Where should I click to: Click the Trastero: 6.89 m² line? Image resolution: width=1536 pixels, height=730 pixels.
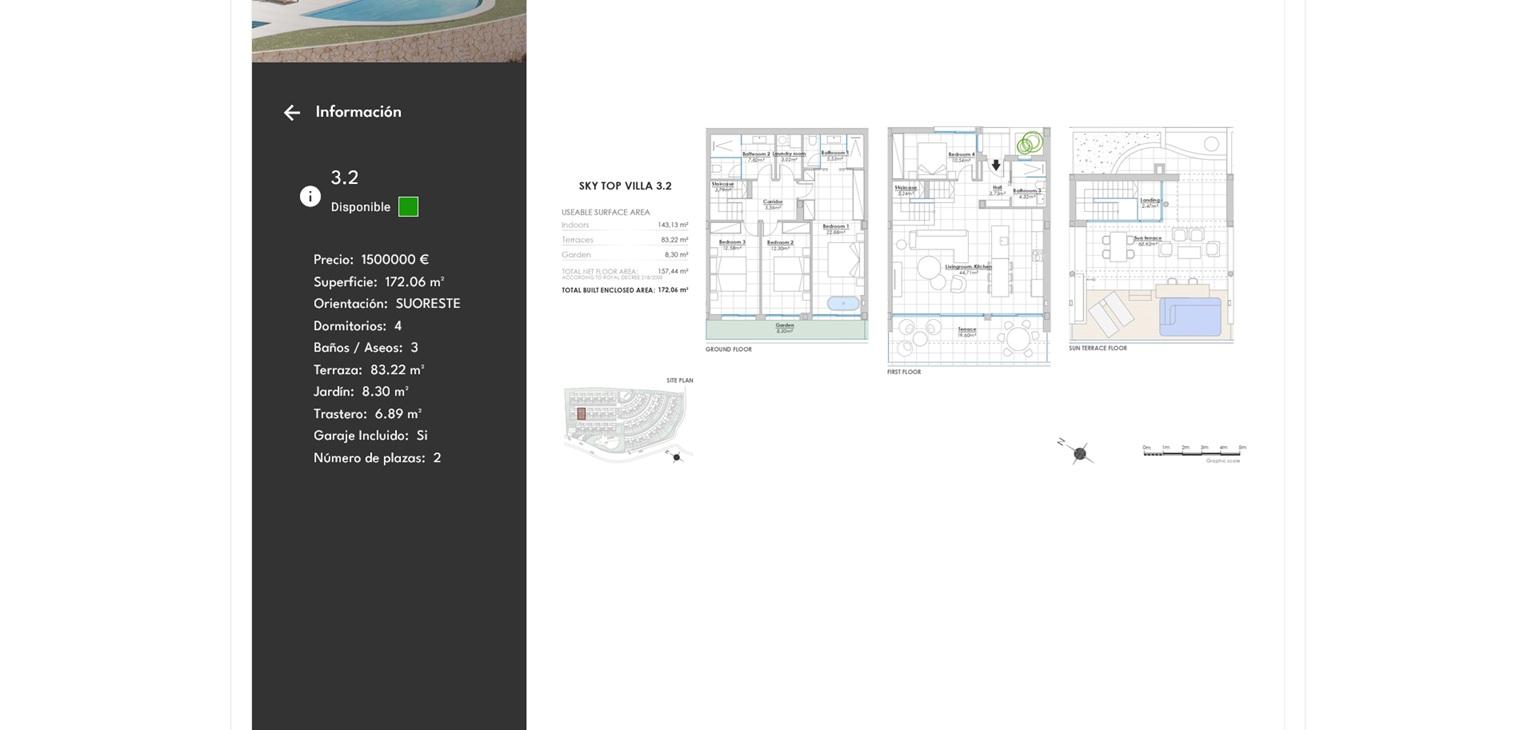pyautogui.click(x=368, y=414)
